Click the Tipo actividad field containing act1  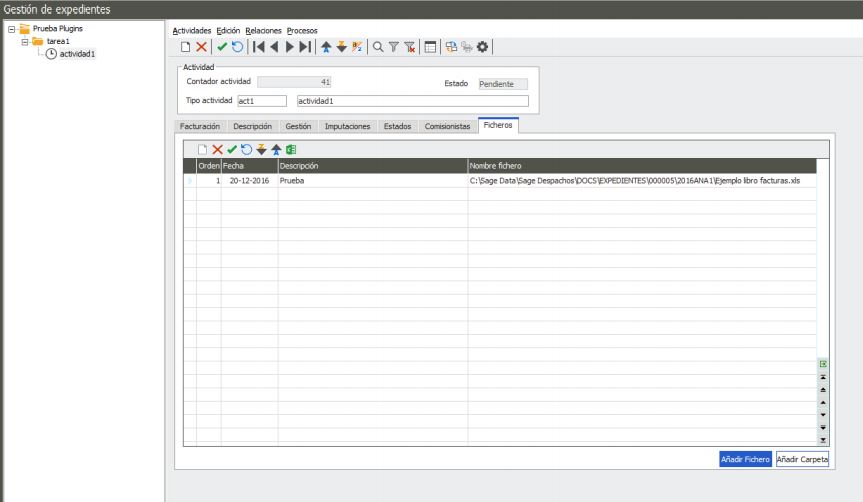pyautogui.click(x=262, y=101)
